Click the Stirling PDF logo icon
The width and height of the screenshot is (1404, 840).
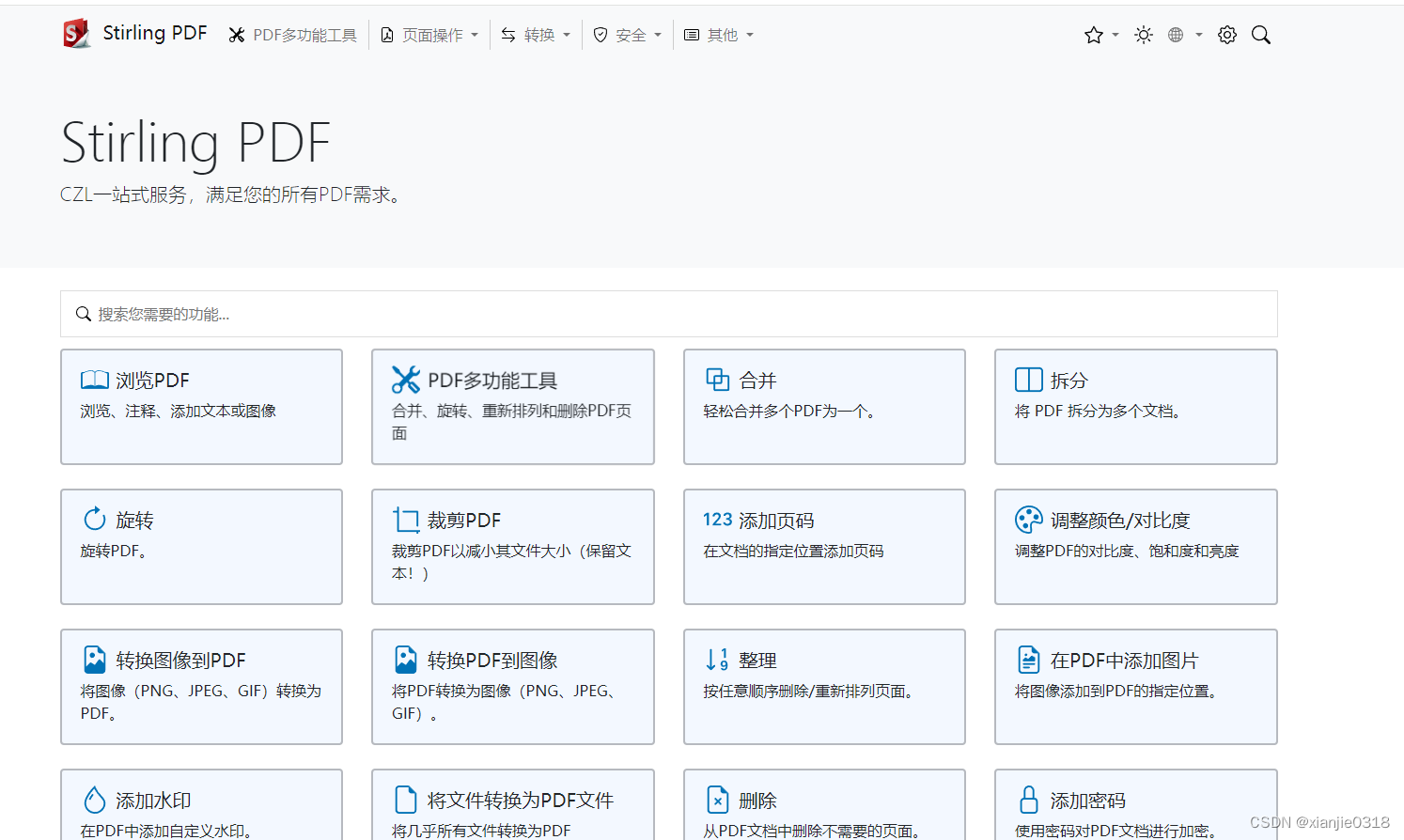pyautogui.click(x=76, y=34)
